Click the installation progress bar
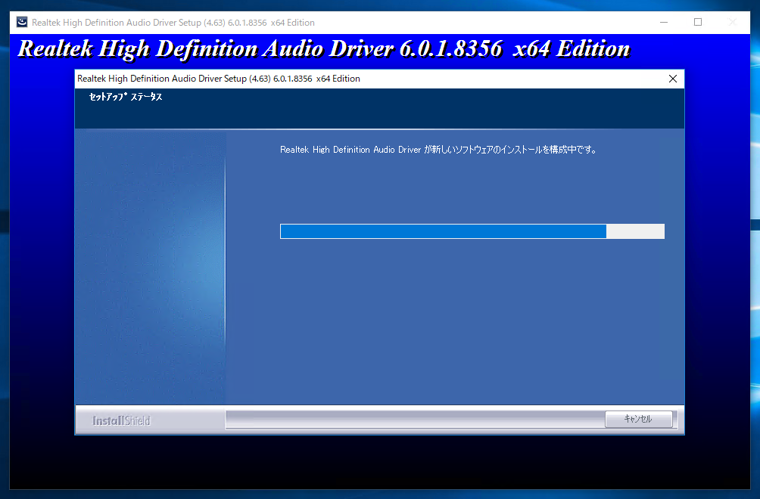The width and height of the screenshot is (760, 499). click(472, 231)
